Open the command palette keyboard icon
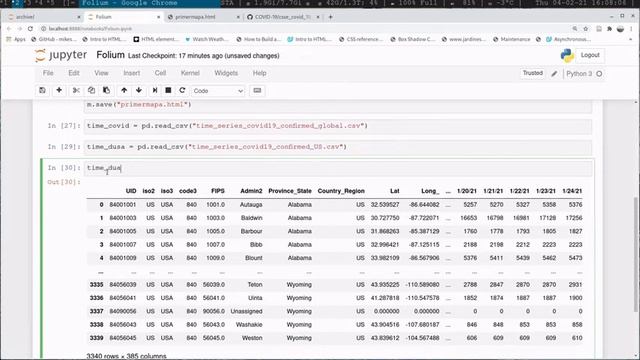The image size is (640, 360). click(x=257, y=90)
